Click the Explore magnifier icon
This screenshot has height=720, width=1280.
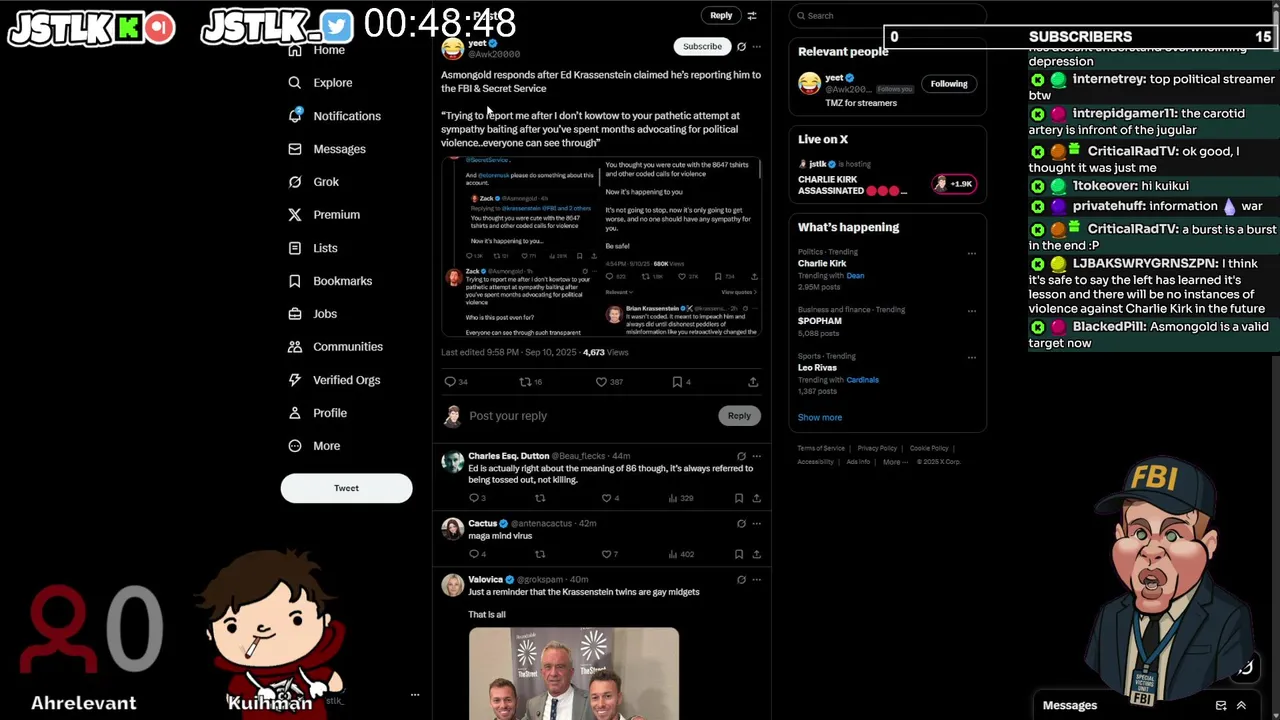coord(295,83)
